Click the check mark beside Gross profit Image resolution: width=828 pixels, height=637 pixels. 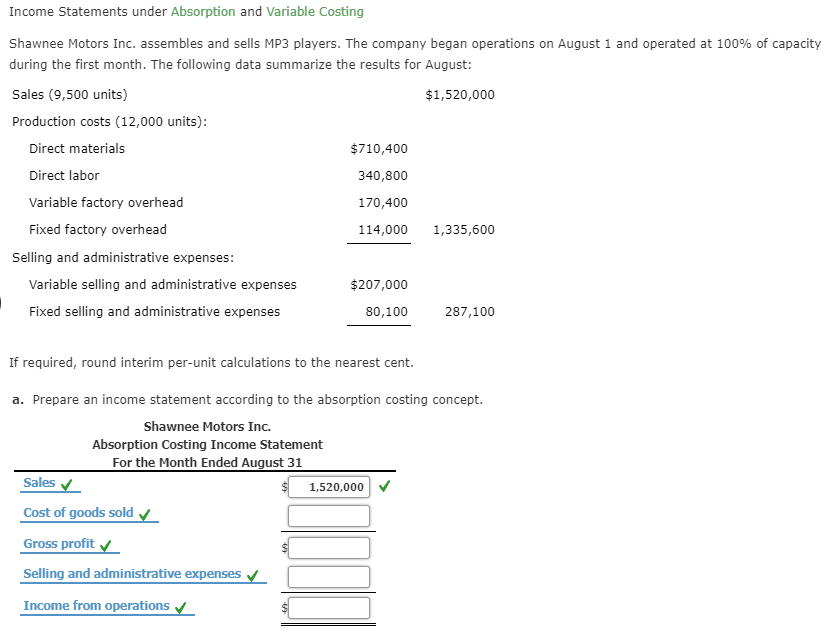point(106,546)
